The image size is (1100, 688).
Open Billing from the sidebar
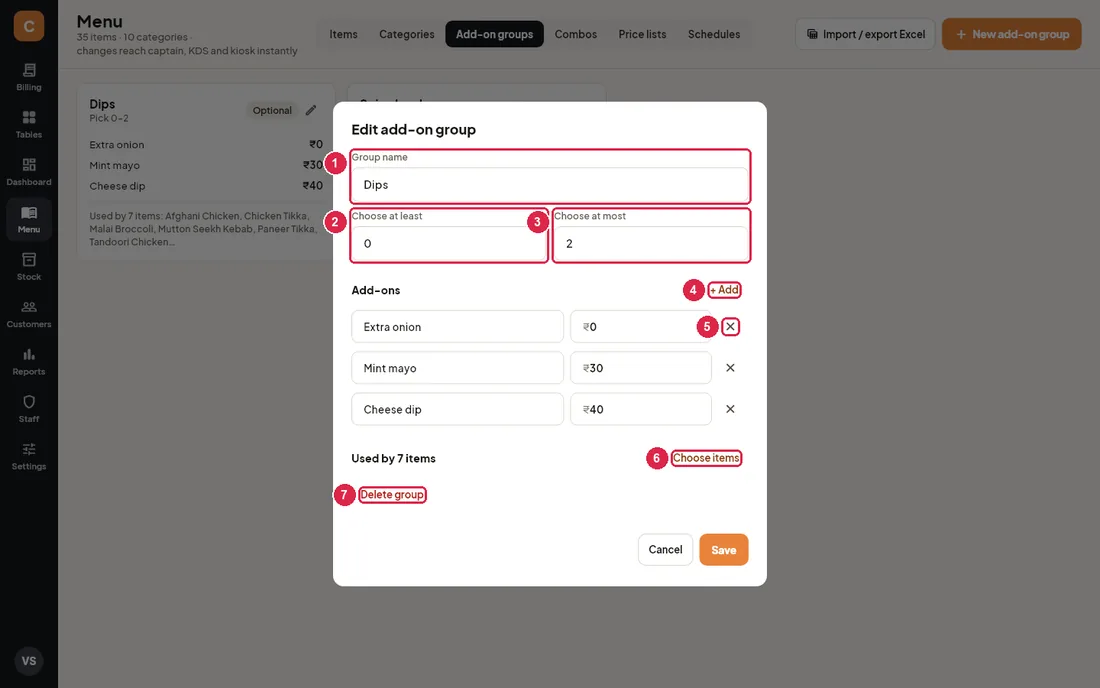tap(29, 77)
